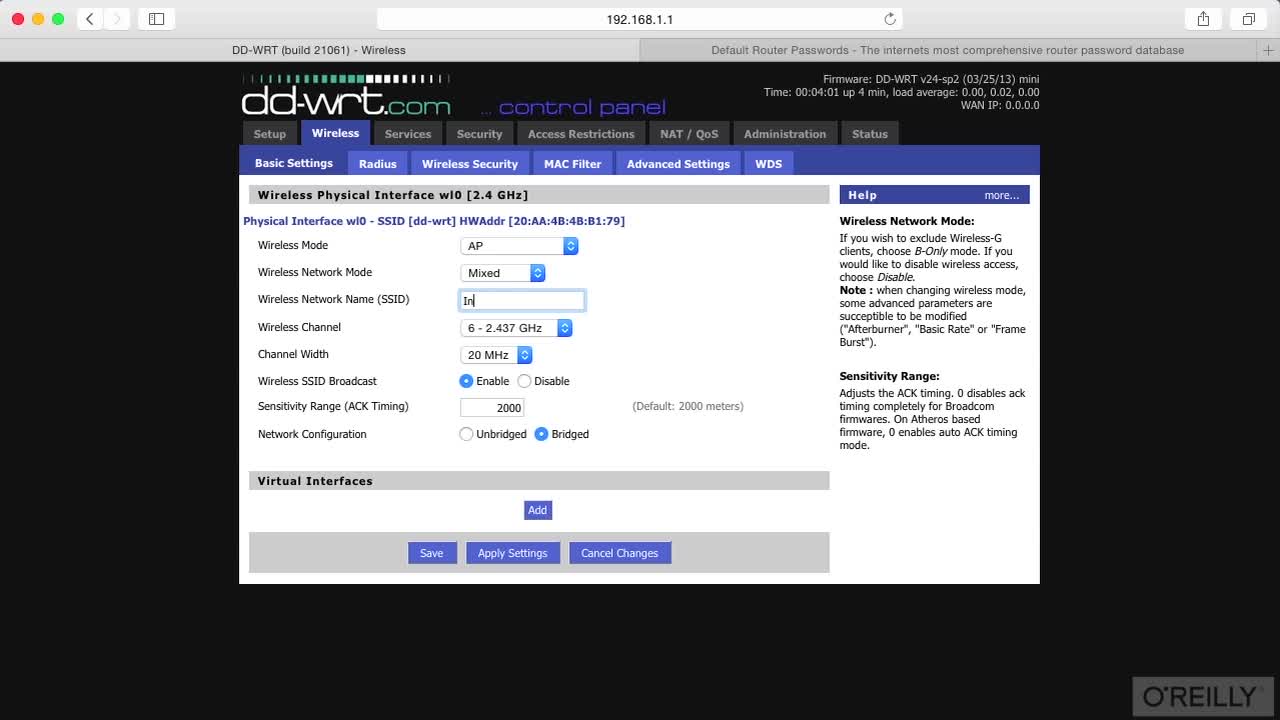
Task: Open the NAT / QoS tab
Action: pyautogui.click(x=689, y=134)
